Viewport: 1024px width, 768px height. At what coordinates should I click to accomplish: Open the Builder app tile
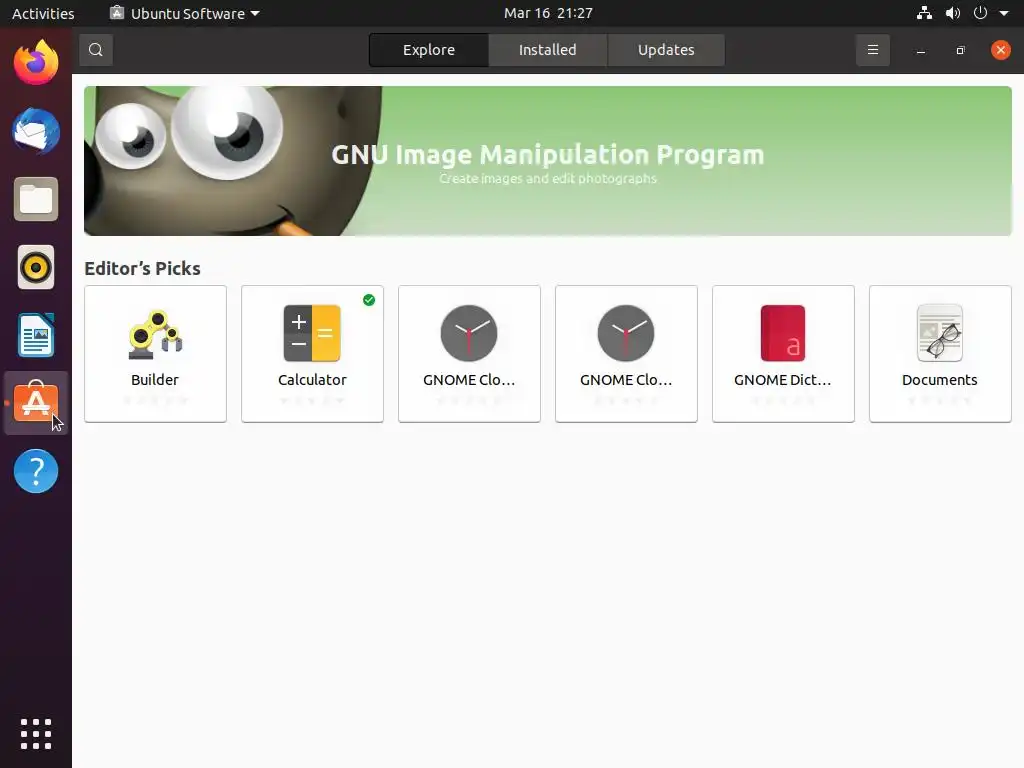tap(155, 354)
